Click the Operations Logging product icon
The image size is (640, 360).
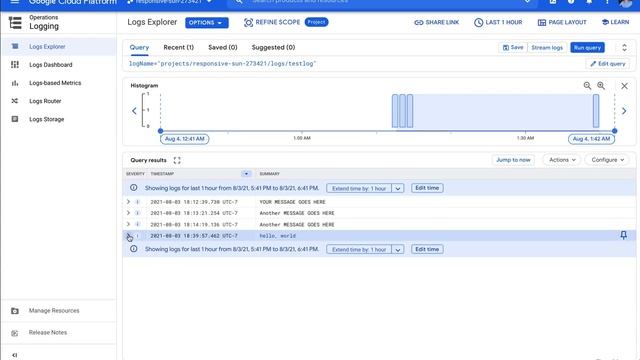click(15, 22)
